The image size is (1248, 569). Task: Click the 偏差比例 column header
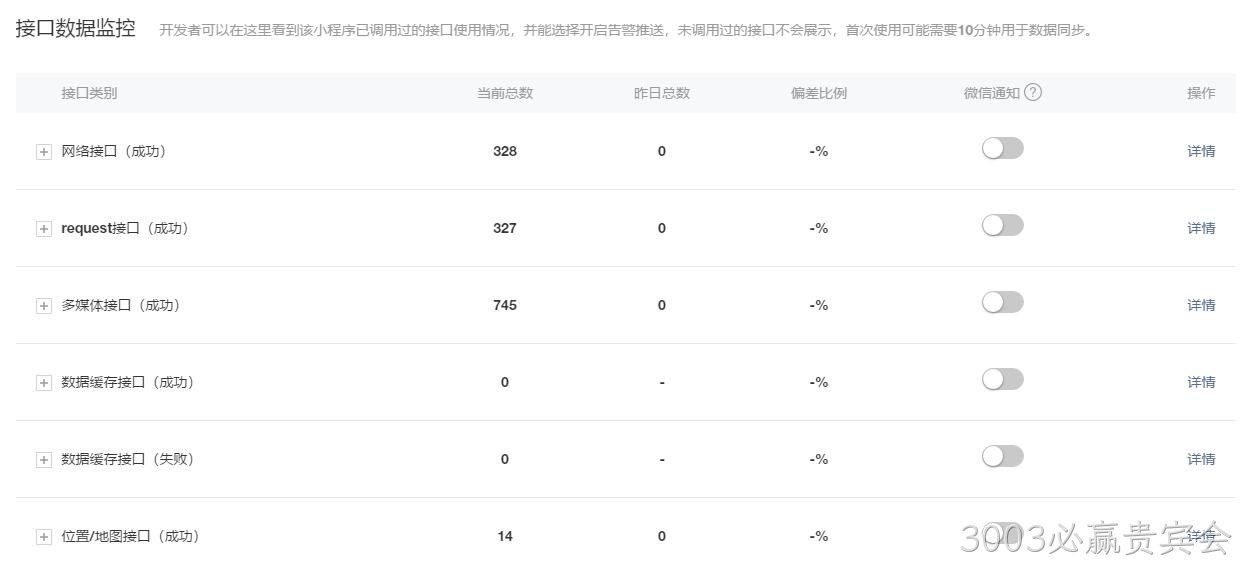tap(819, 93)
